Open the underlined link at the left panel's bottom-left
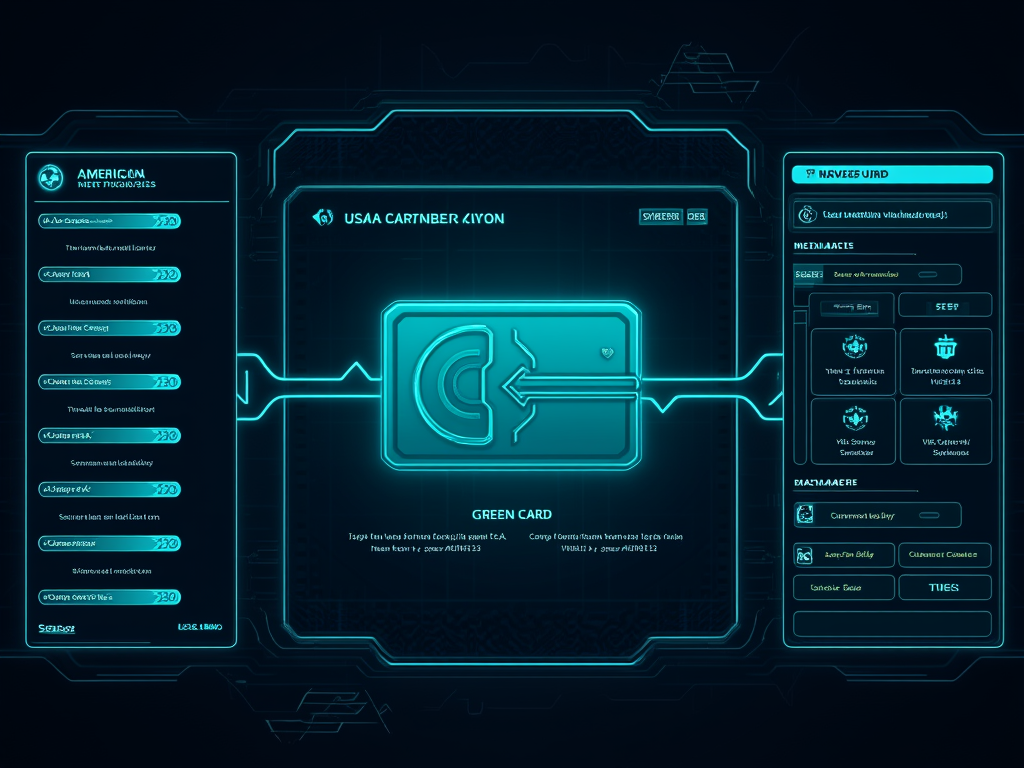 (56, 628)
